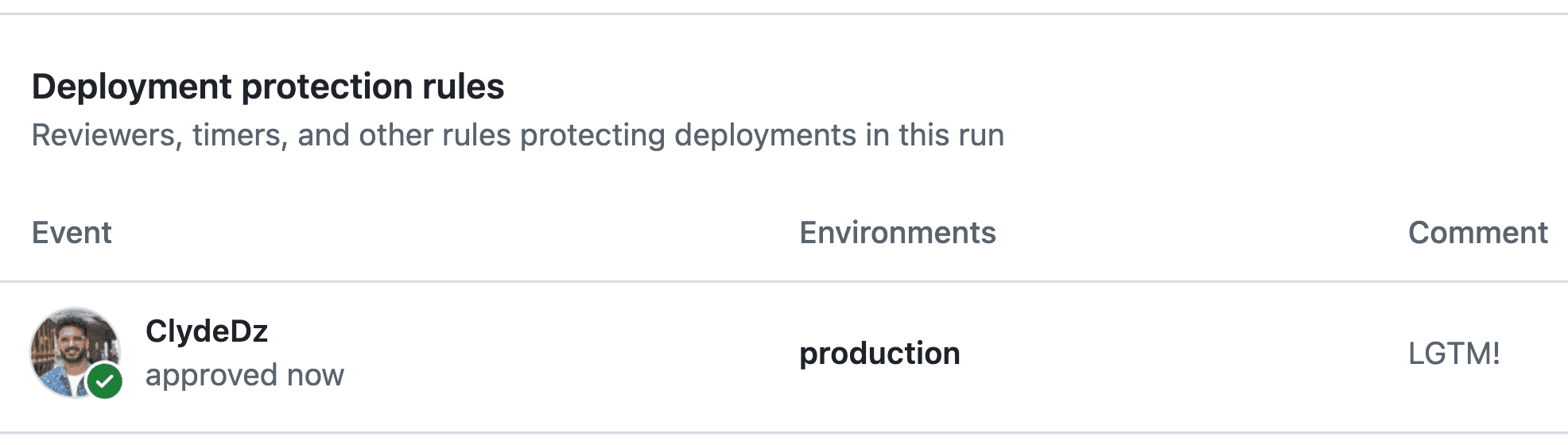Viewport: 1568px width, 445px height.
Task: Click the Event column header
Action: point(72,233)
